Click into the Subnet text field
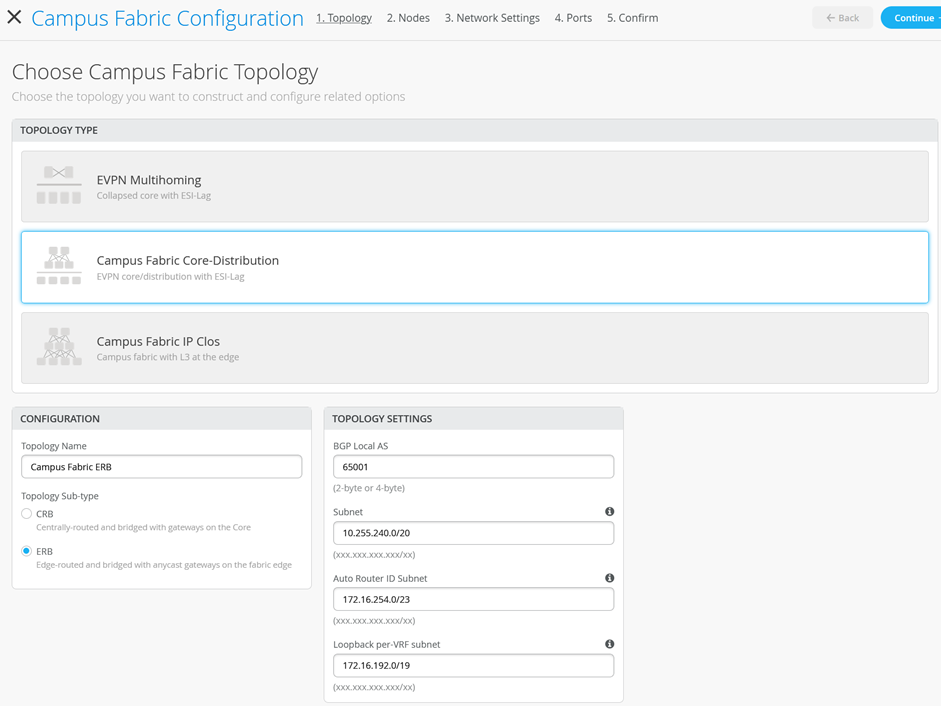 [x=473, y=533]
